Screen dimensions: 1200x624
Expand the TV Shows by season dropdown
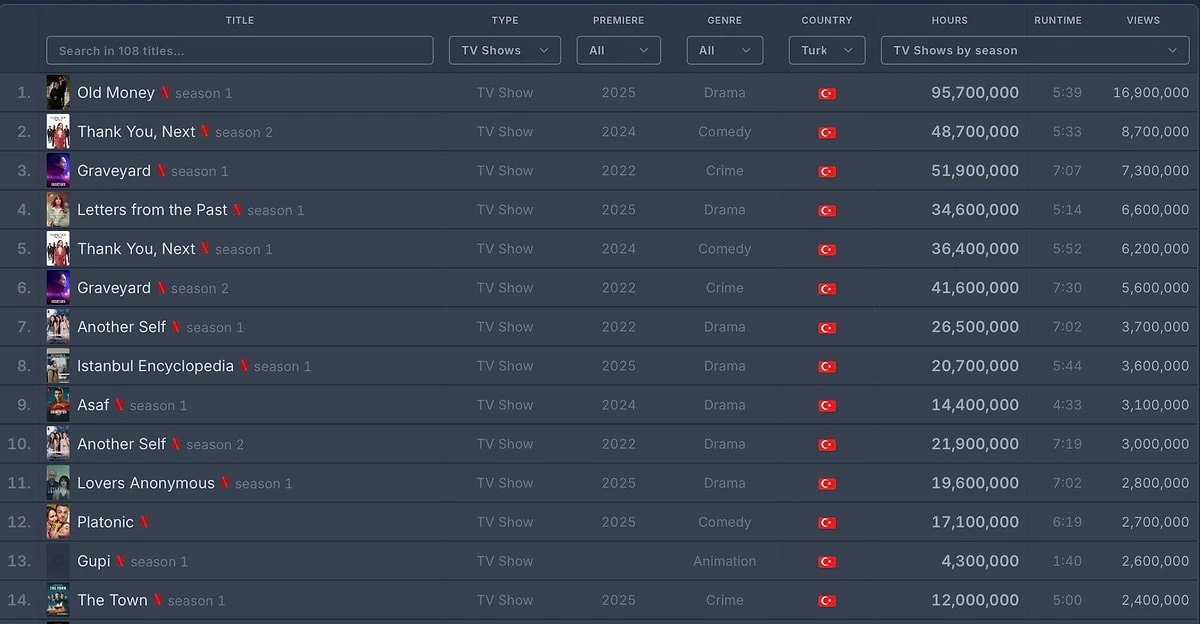(x=1034, y=51)
